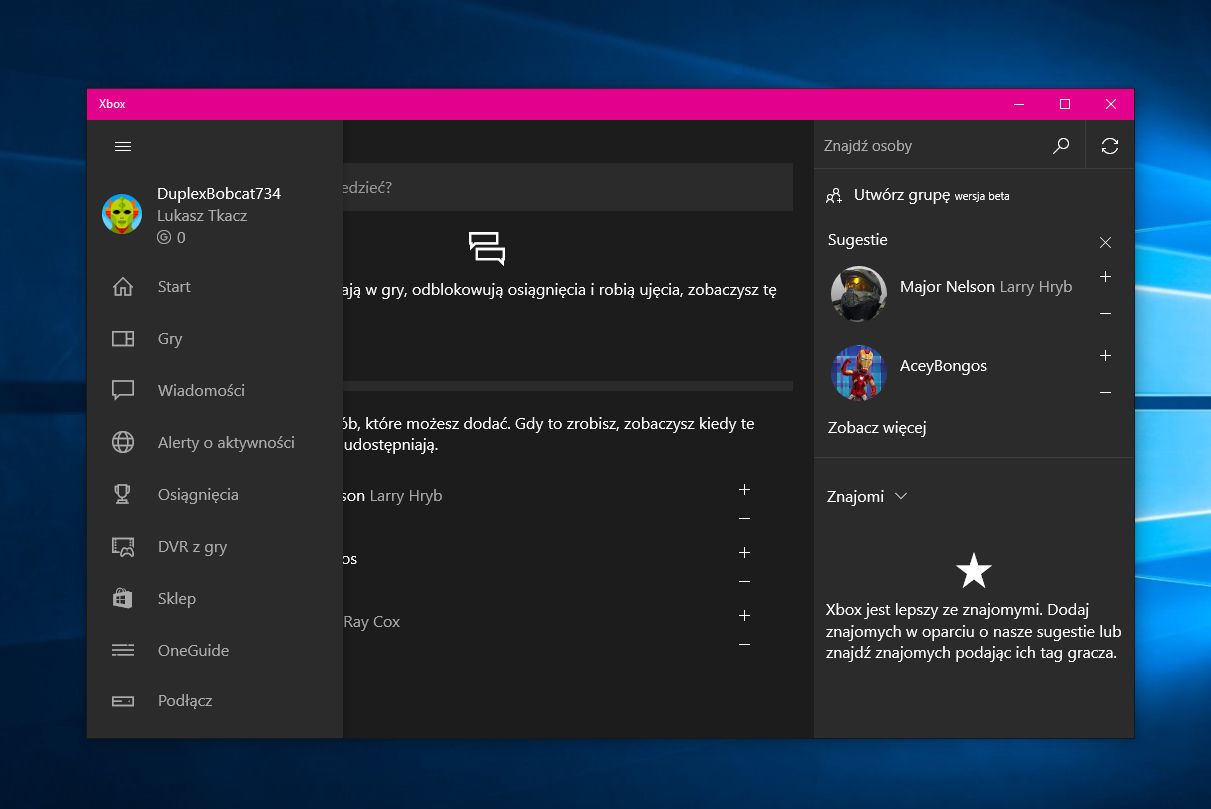Add Larry Hryb in activity feed
The width and height of the screenshot is (1211, 809).
click(744, 489)
